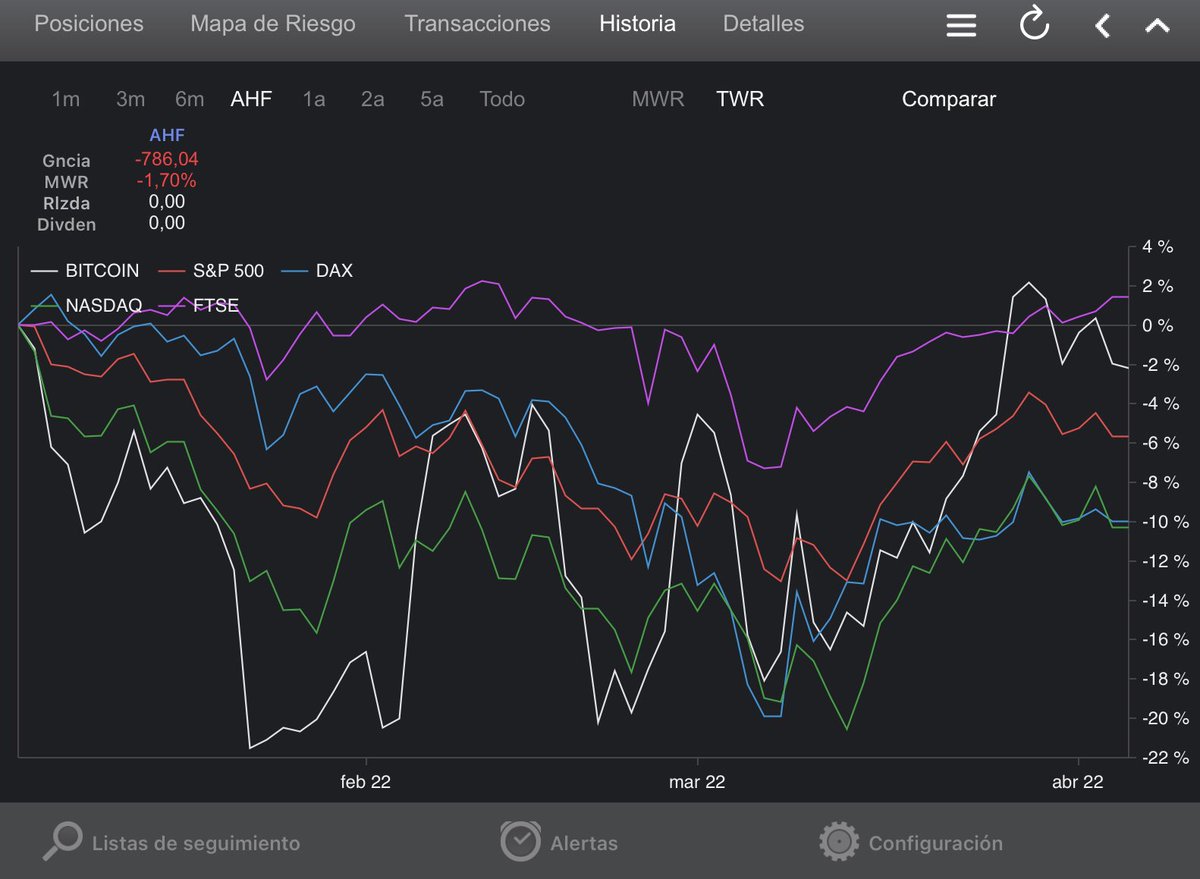Toggle the FTSE legend series
1200x879 pixels.
[200, 305]
